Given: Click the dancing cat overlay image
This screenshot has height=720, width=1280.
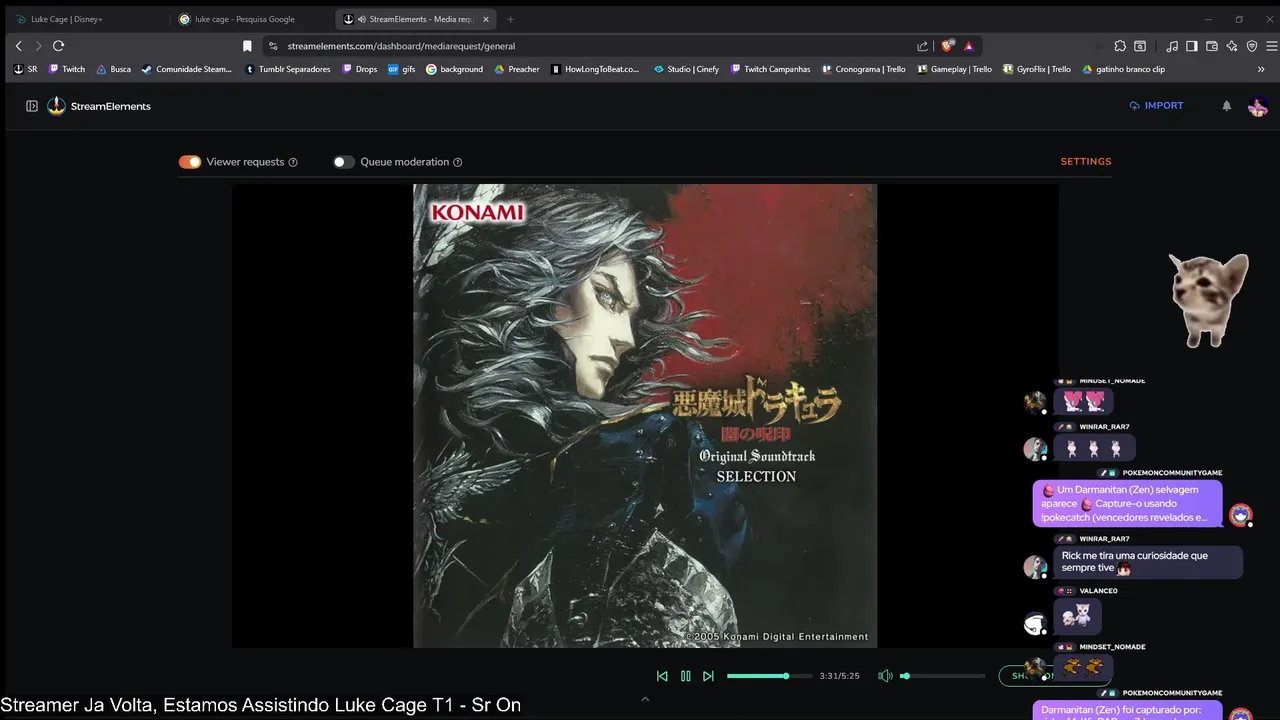Looking at the screenshot, I should 1210,300.
